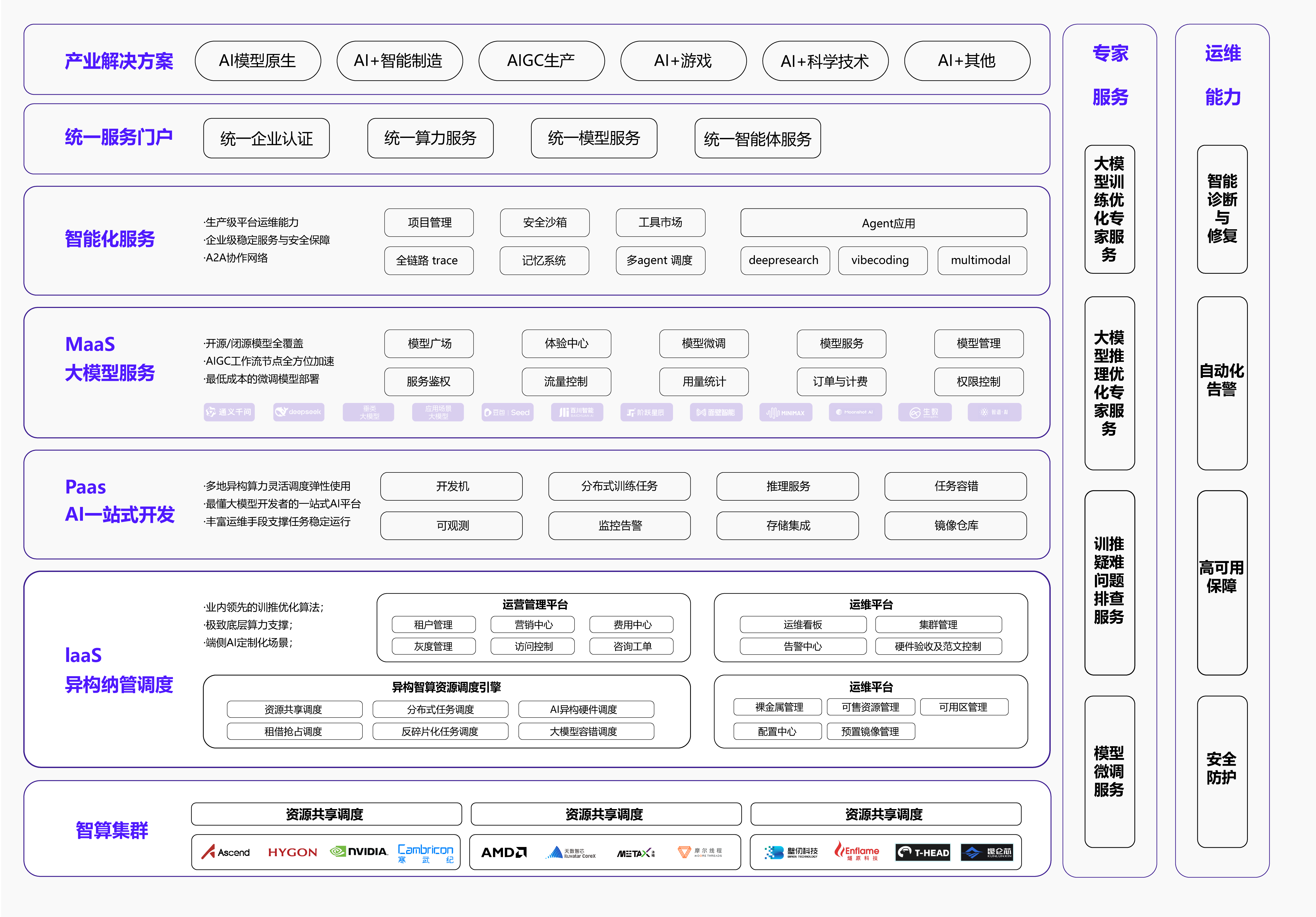The height and width of the screenshot is (917, 1316).
Task: Choose the AI+游戏 pill
Action: (684, 61)
